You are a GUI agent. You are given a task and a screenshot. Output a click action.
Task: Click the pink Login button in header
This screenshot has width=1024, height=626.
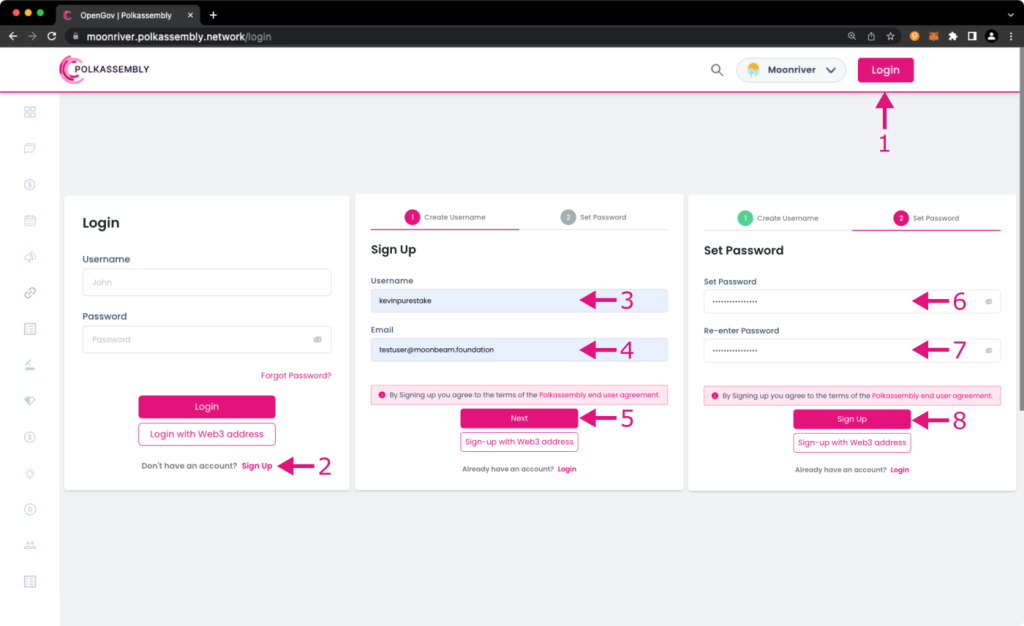coord(886,70)
